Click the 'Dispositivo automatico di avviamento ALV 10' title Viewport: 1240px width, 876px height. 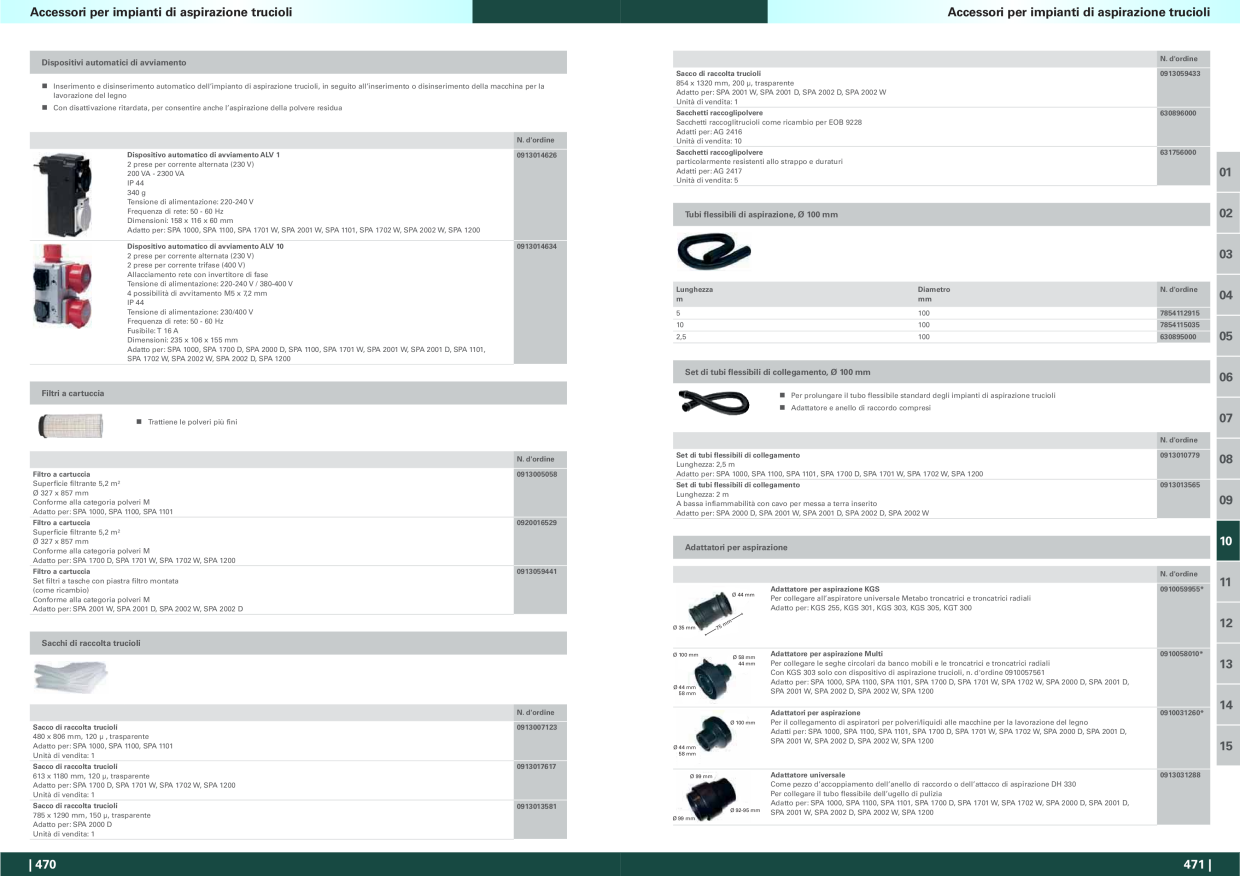(x=205, y=245)
